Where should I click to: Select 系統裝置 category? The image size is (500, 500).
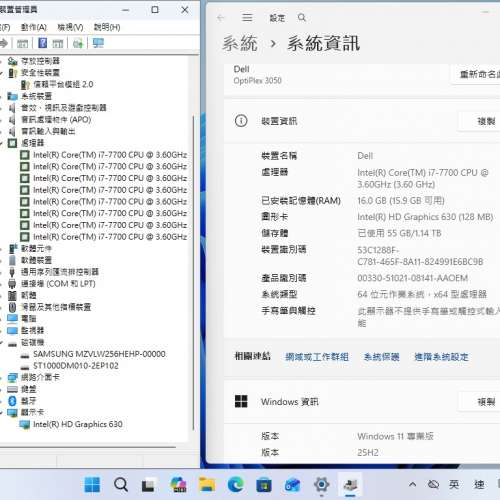(37, 96)
